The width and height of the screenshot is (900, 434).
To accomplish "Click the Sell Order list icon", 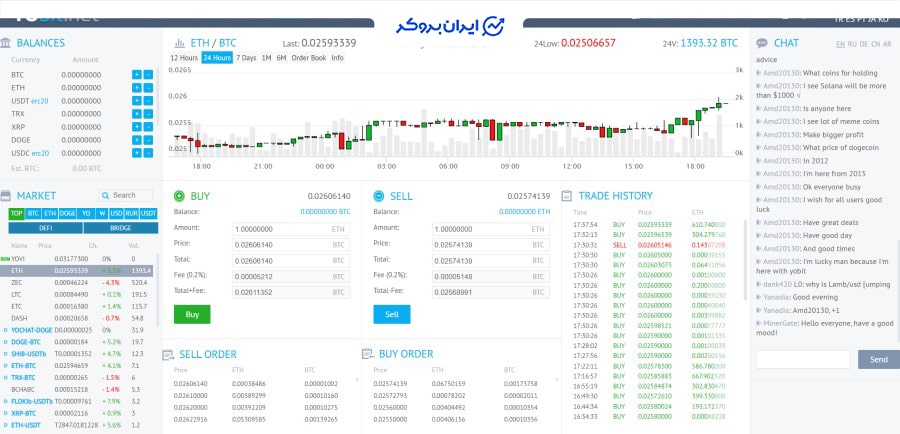I will click(168, 355).
